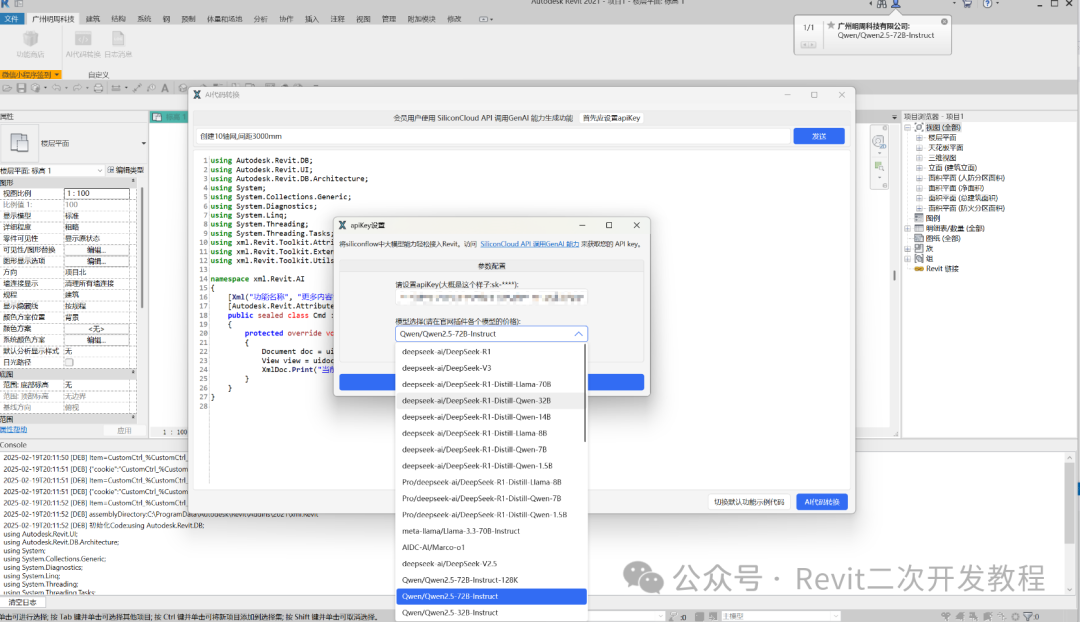Switch to the 管理 ribbon tab

click(x=389, y=19)
